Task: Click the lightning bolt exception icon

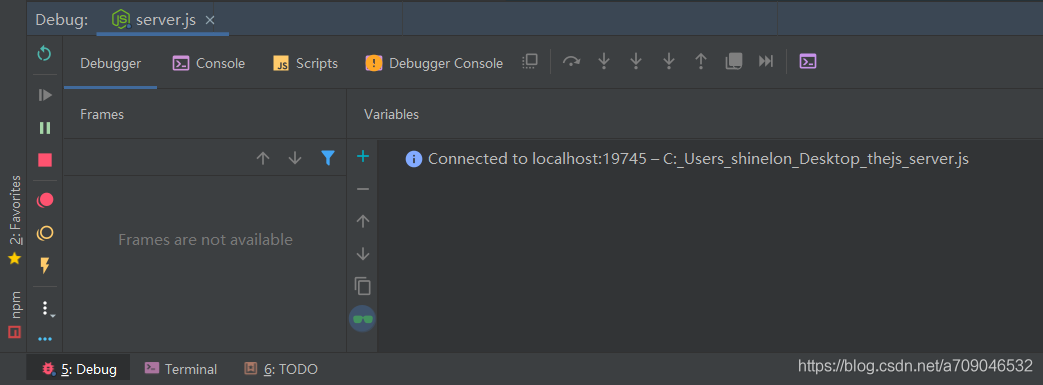Action: 45,266
